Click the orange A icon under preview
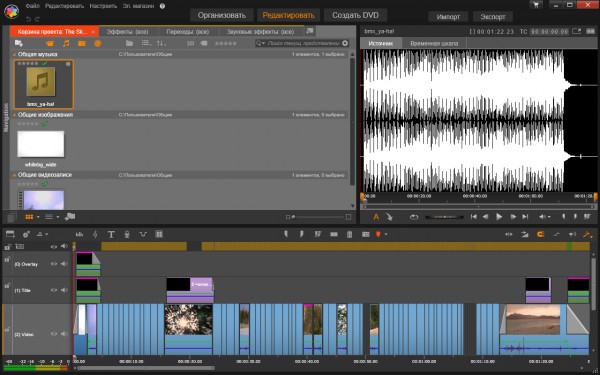The width and height of the screenshot is (600, 375). pos(376,217)
